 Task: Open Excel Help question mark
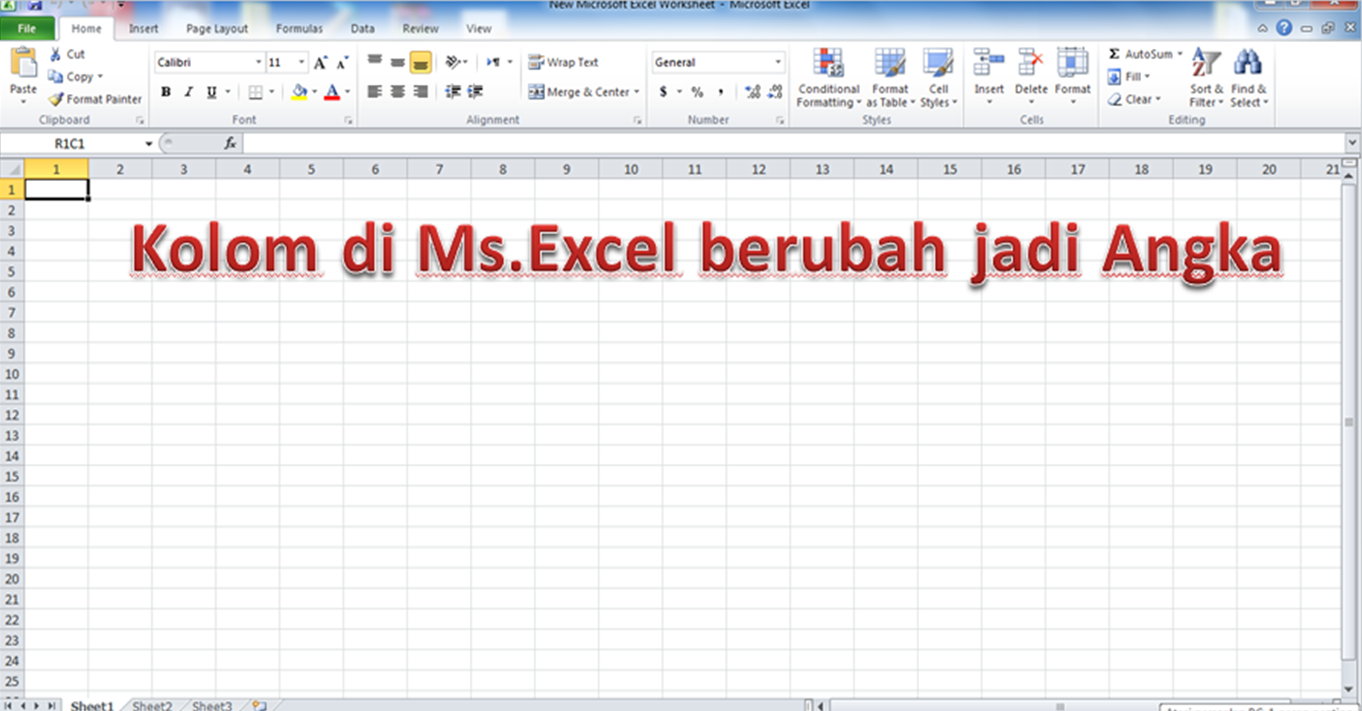click(1284, 29)
